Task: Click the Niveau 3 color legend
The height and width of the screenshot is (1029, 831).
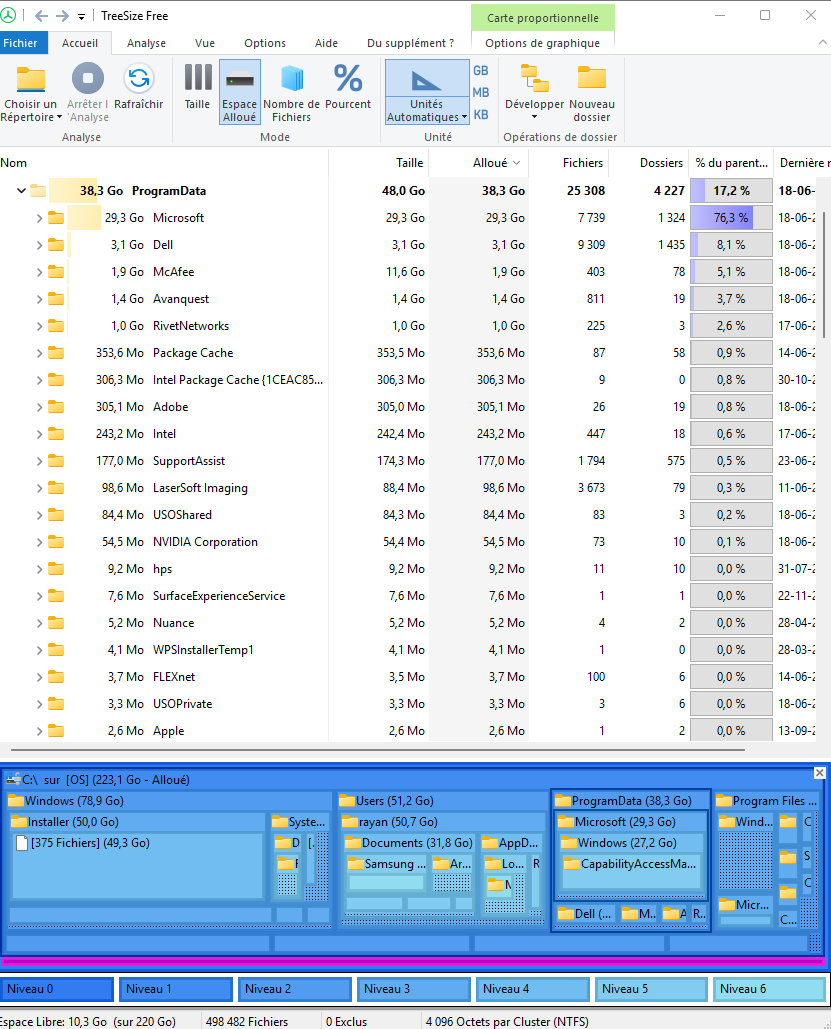Action: click(x=414, y=989)
